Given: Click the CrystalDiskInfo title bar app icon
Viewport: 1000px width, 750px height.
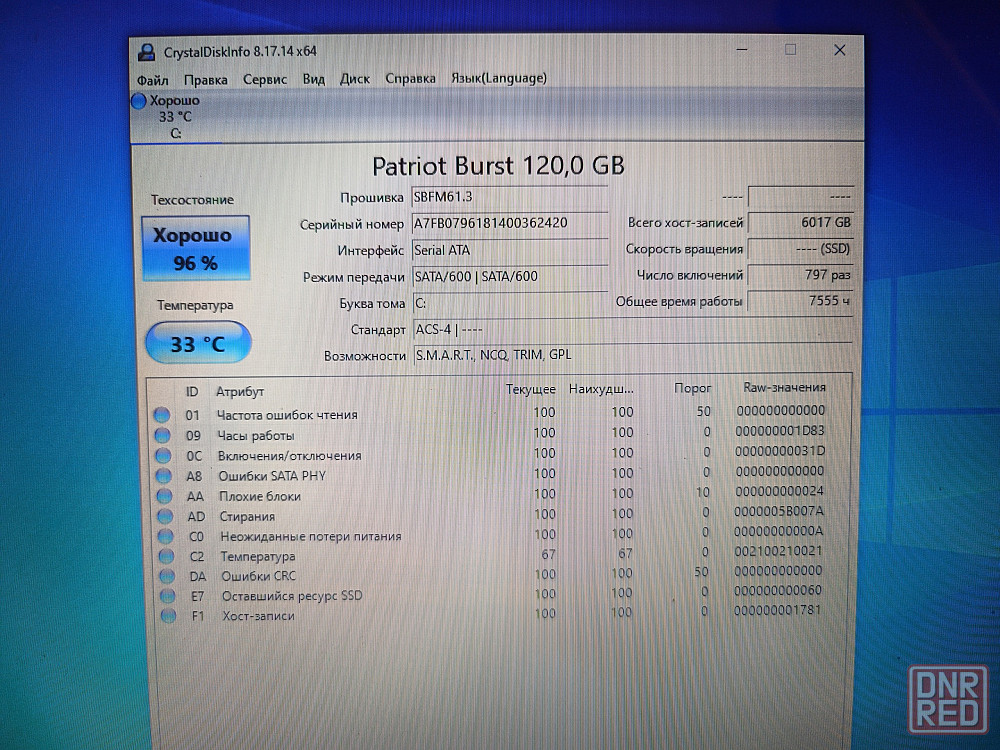Looking at the screenshot, I should pos(146,51).
